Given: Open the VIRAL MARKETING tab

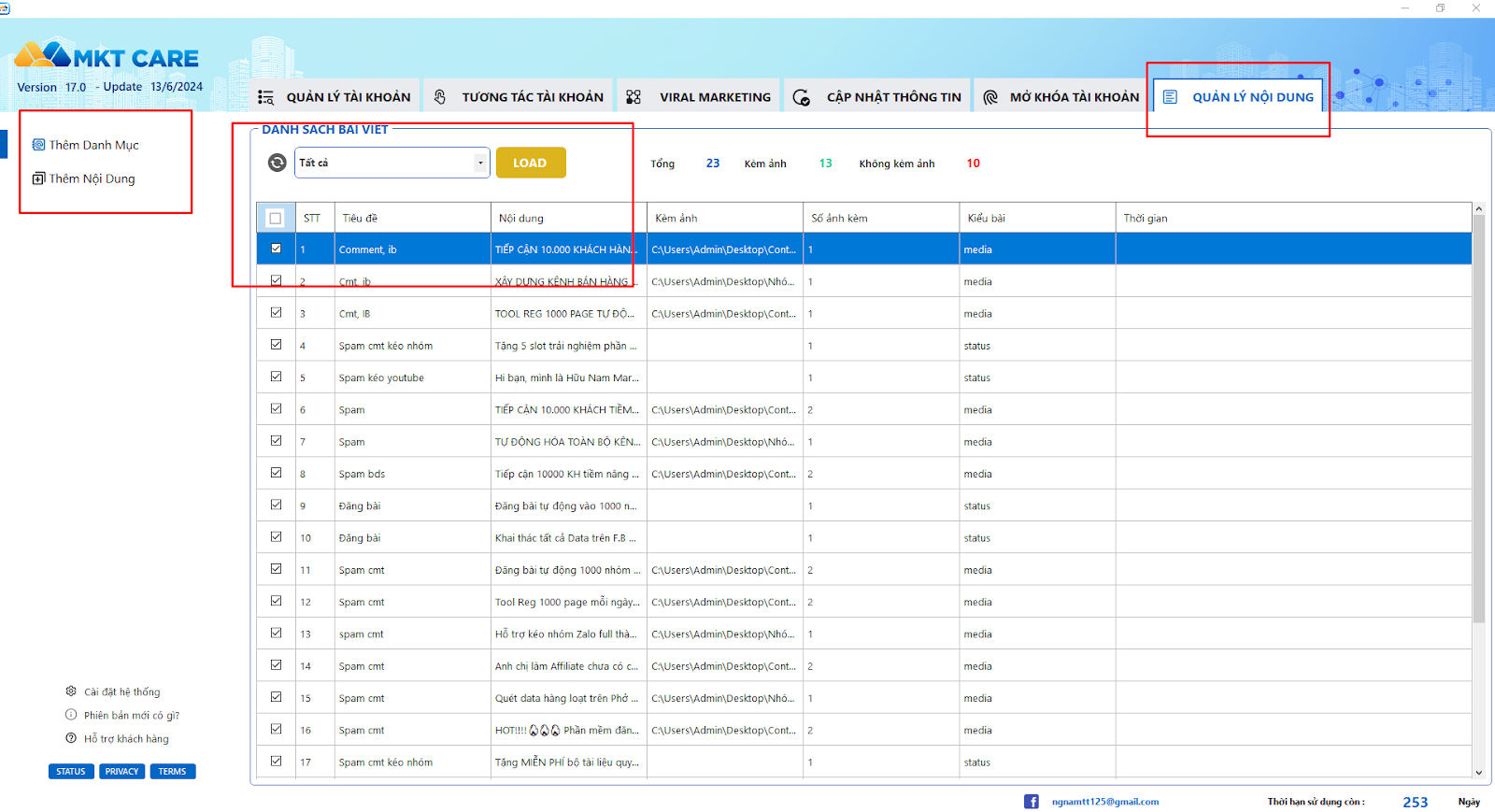Looking at the screenshot, I should 699,96.
